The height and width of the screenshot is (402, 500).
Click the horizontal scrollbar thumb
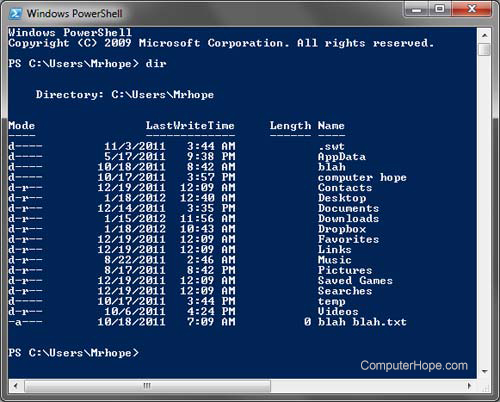point(147,386)
